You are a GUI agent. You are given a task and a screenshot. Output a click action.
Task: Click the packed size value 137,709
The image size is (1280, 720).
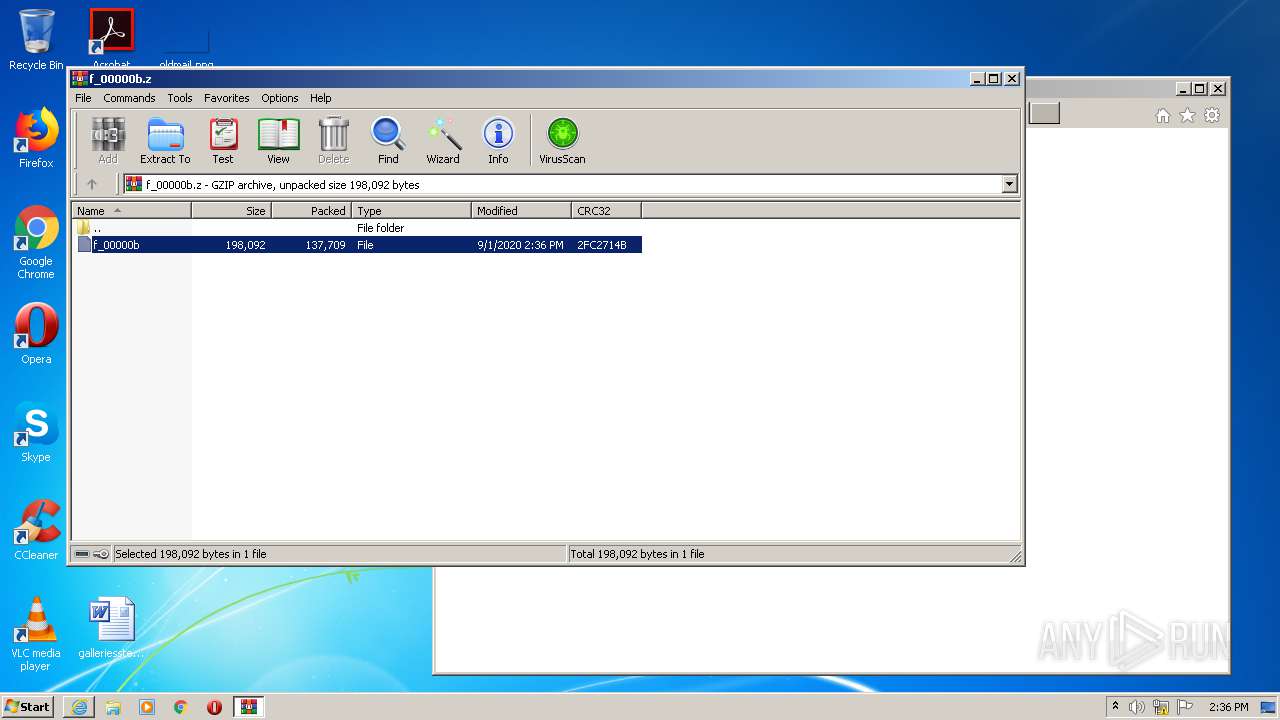(x=326, y=245)
